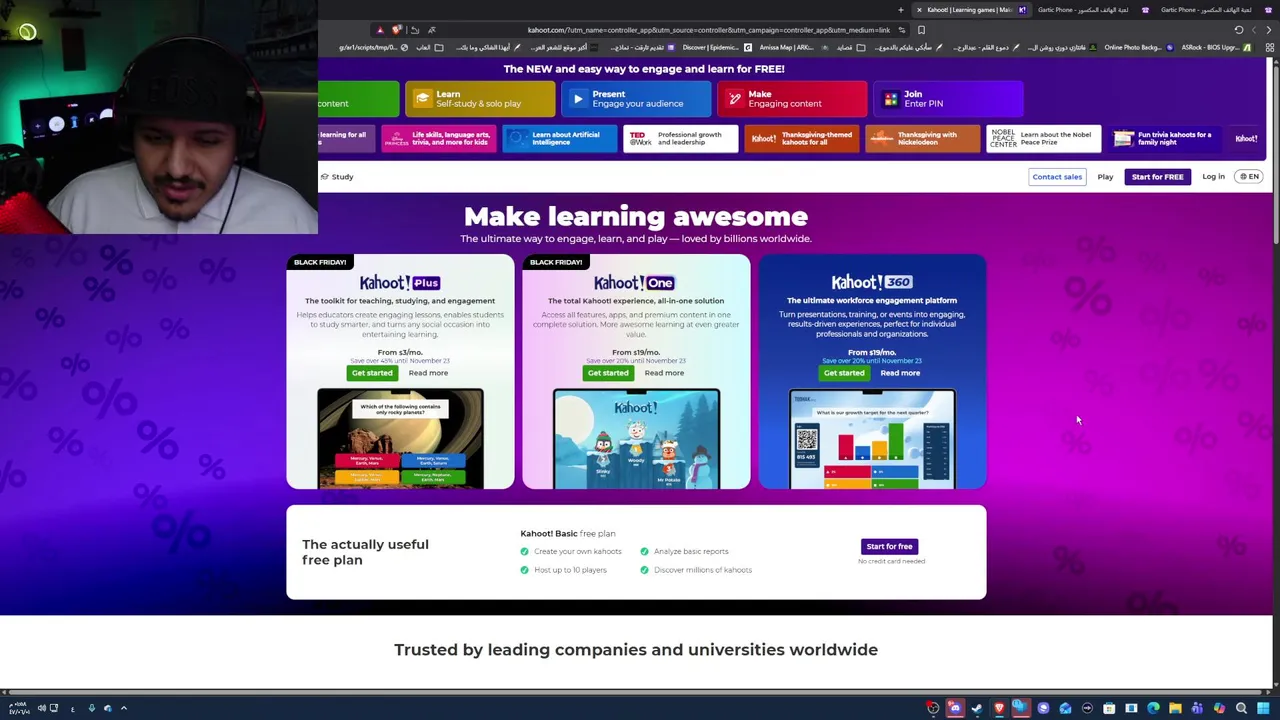The width and height of the screenshot is (1280, 720).
Task: Click Contact sales button
Action: tap(1057, 177)
